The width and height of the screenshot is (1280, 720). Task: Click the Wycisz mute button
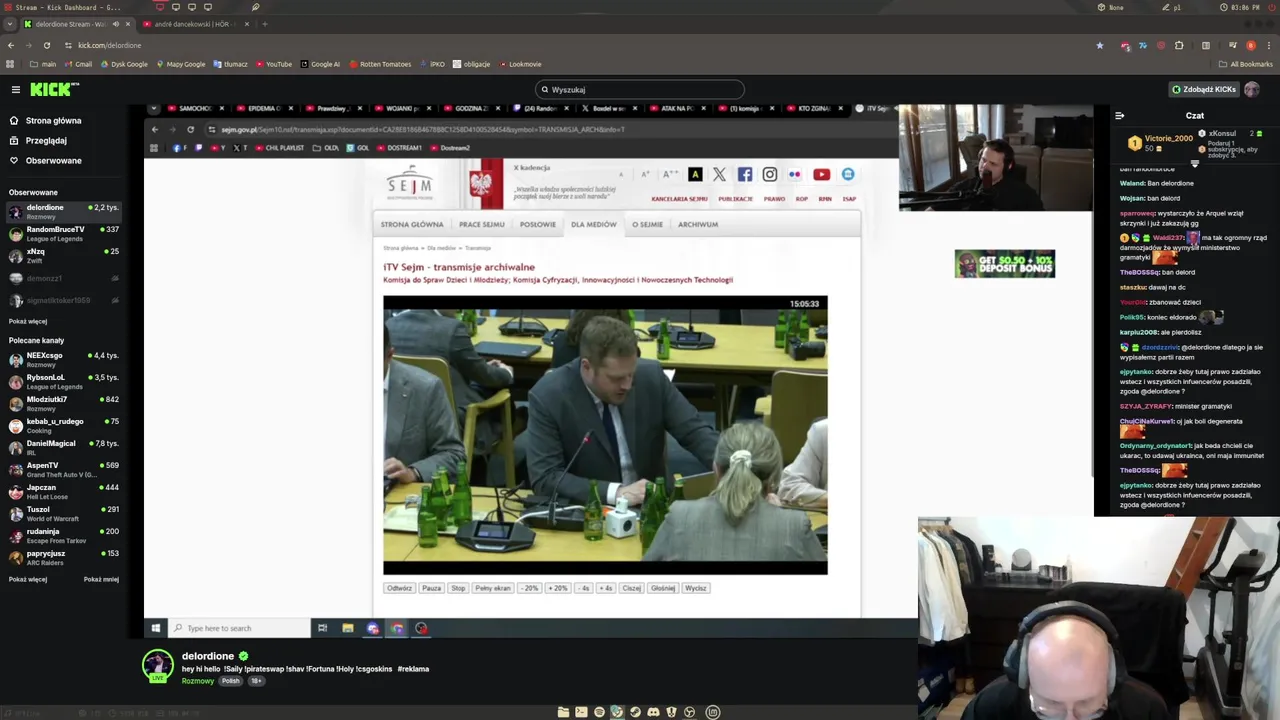pos(696,588)
